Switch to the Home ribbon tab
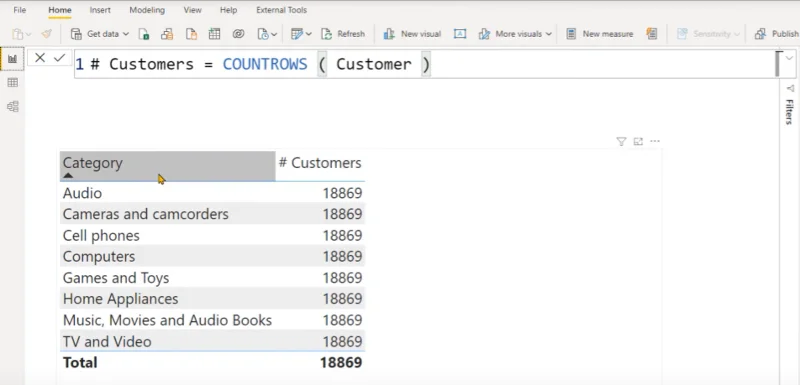The height and width of the screenshot is (385, 800). click(60, 10)
